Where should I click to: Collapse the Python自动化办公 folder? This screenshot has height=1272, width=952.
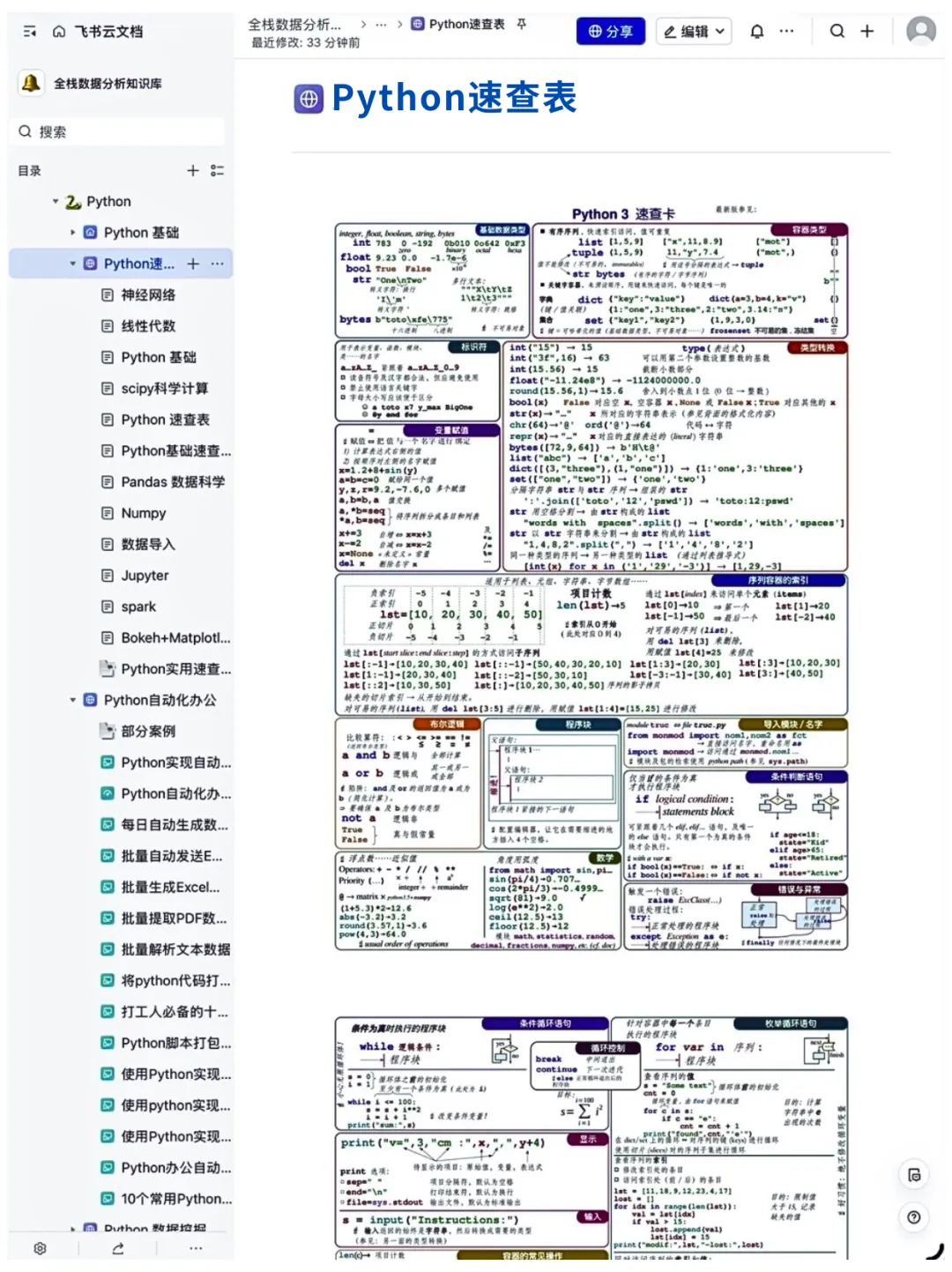point(73,700)
